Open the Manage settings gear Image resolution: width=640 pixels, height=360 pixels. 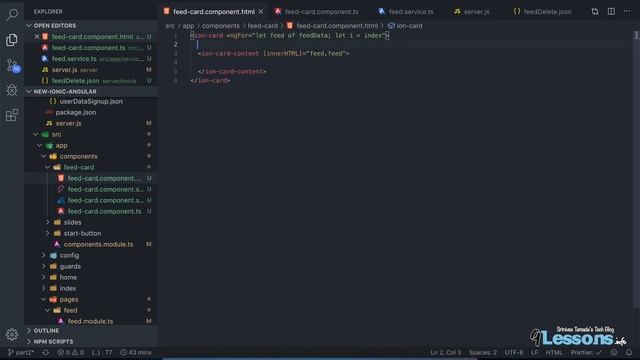tap(12, 334)
